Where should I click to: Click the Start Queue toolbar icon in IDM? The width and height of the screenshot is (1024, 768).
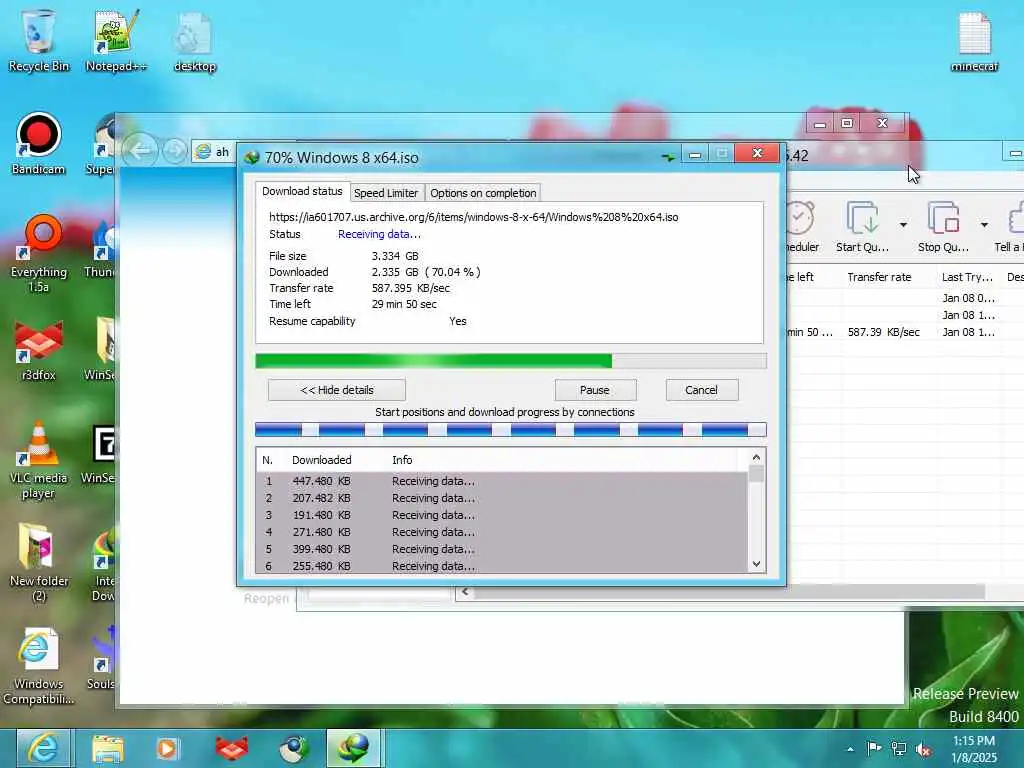(x=863, y=226)
